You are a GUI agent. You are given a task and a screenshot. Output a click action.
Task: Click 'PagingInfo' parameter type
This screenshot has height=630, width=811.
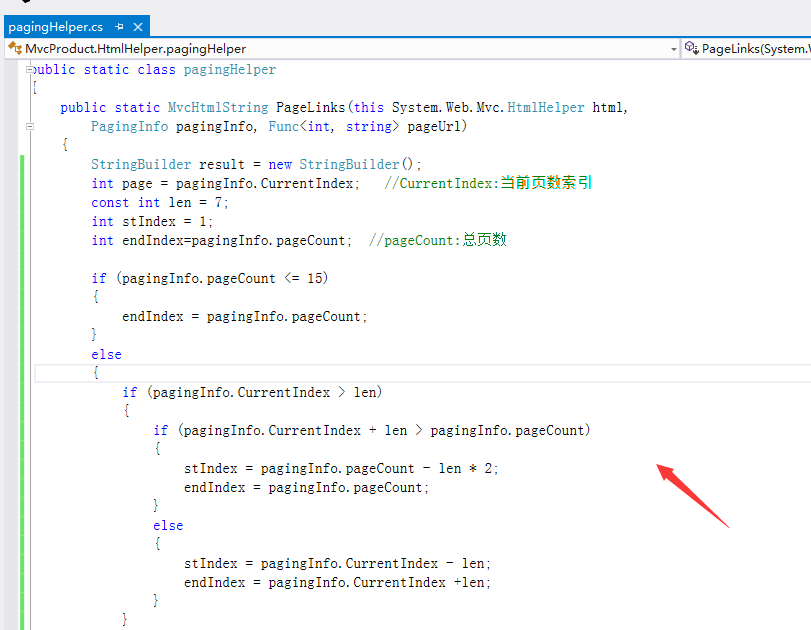pos(129,127)
